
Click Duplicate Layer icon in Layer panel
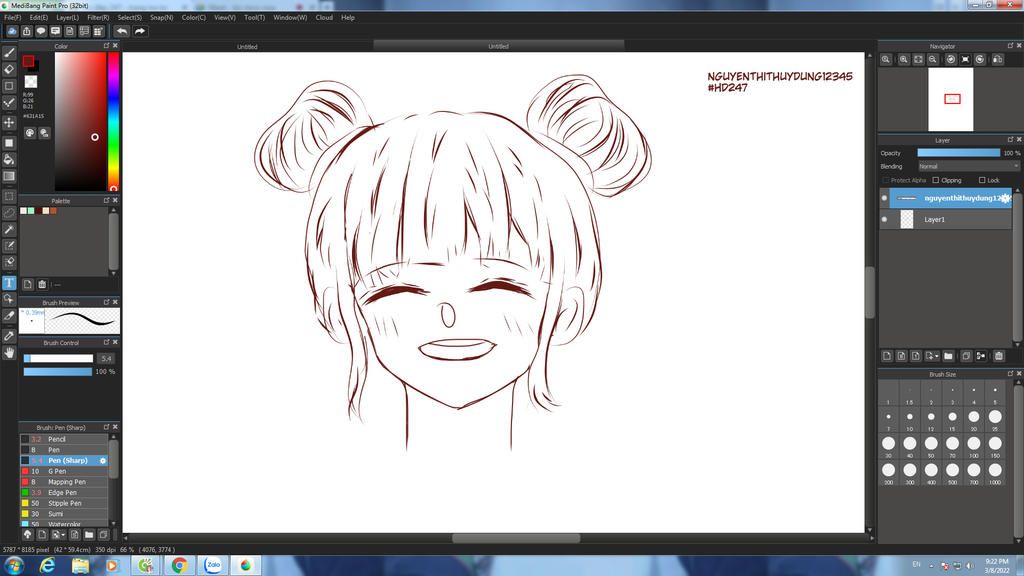[x=966, y=356]
